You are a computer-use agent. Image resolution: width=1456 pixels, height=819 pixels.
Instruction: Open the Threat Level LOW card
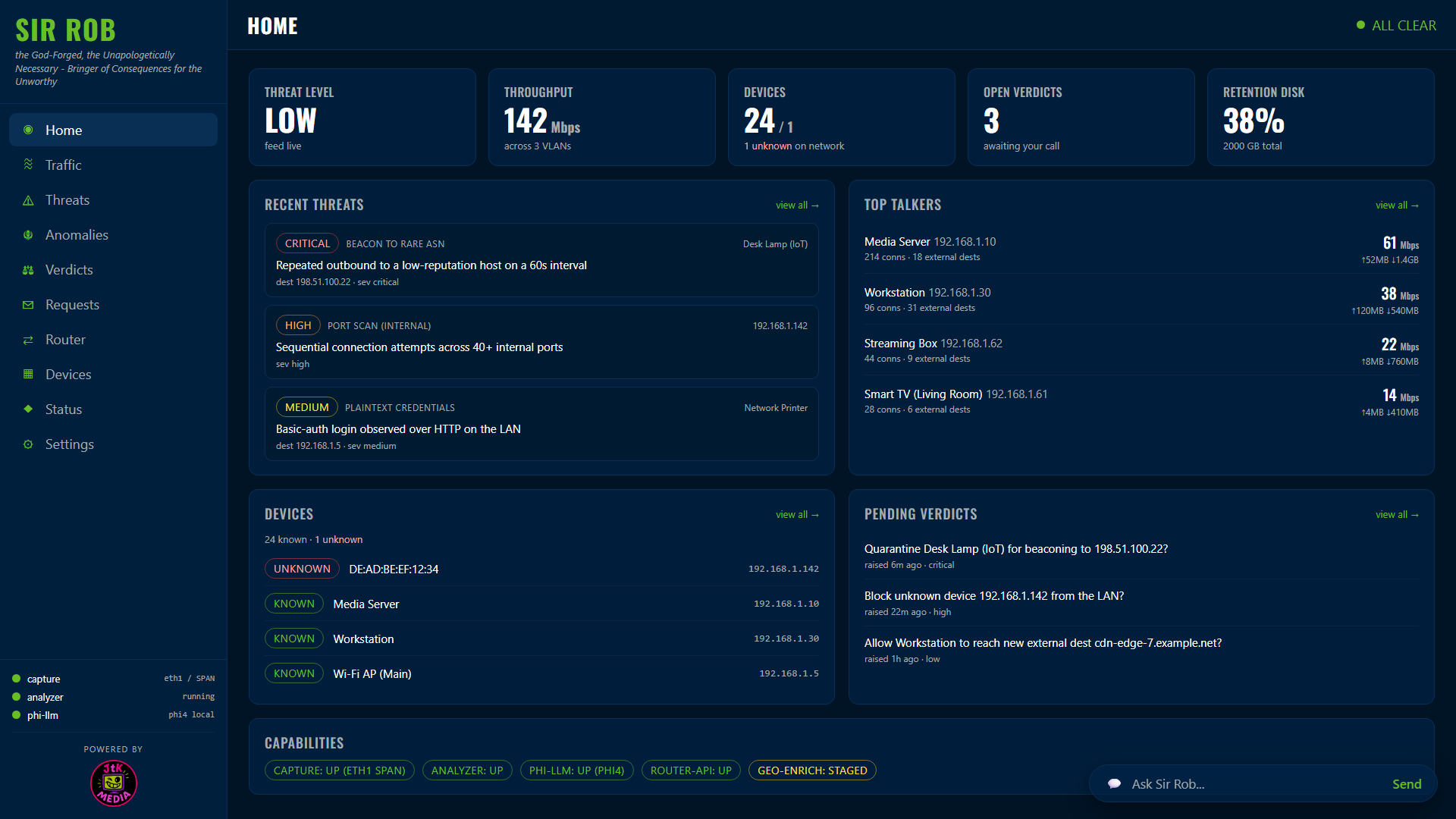coord(362,118)
